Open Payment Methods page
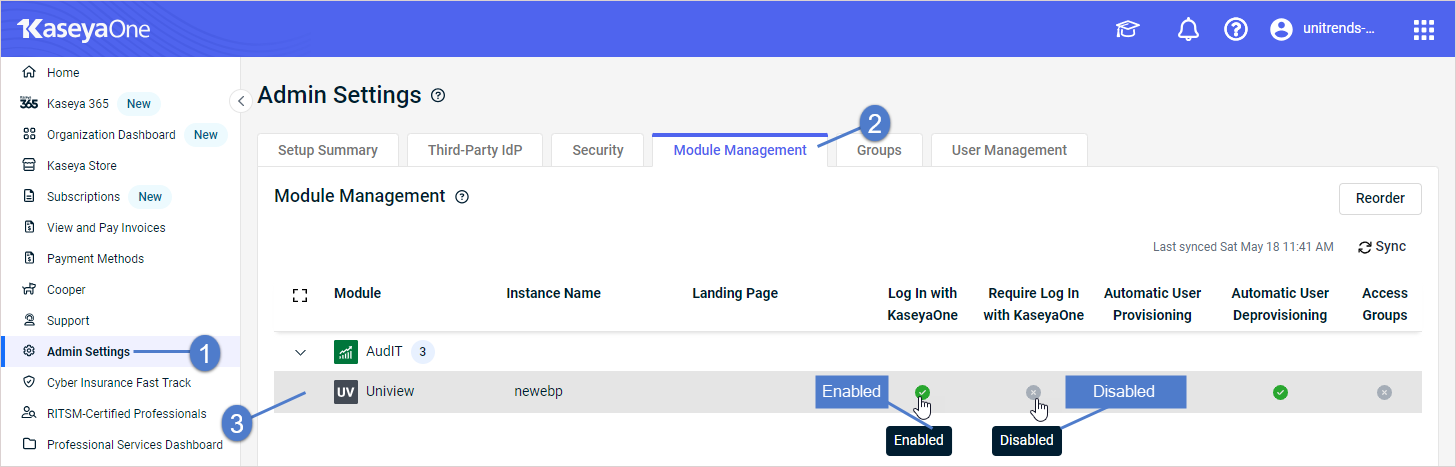 (x=95, y=258)
